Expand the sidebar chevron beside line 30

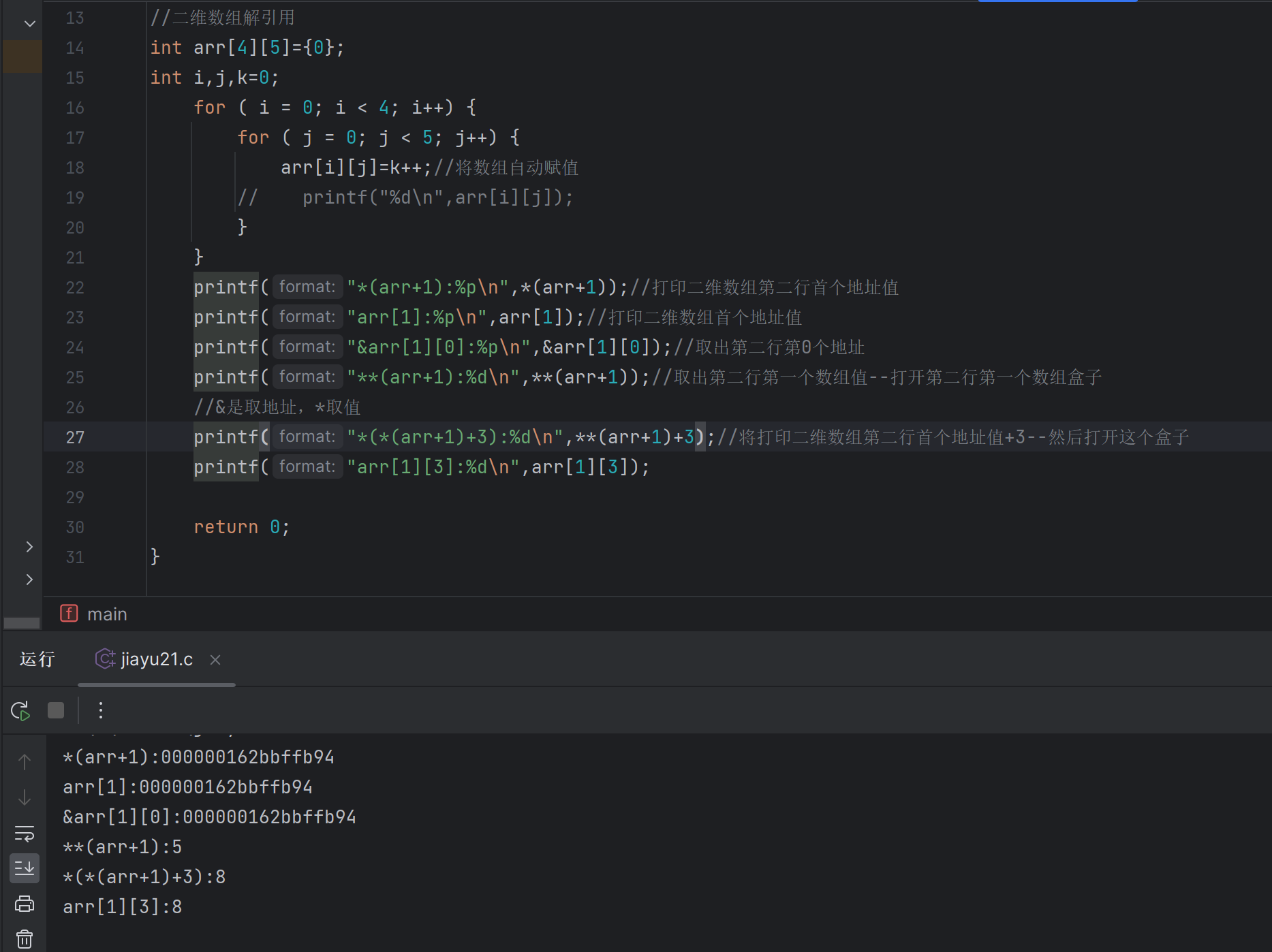tap(29, 547)
